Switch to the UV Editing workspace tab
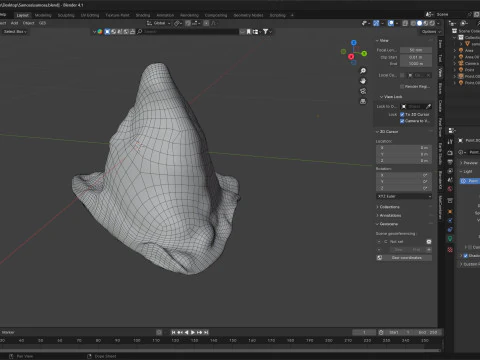This screenshot has height=360, width=480. coord(90,15)
